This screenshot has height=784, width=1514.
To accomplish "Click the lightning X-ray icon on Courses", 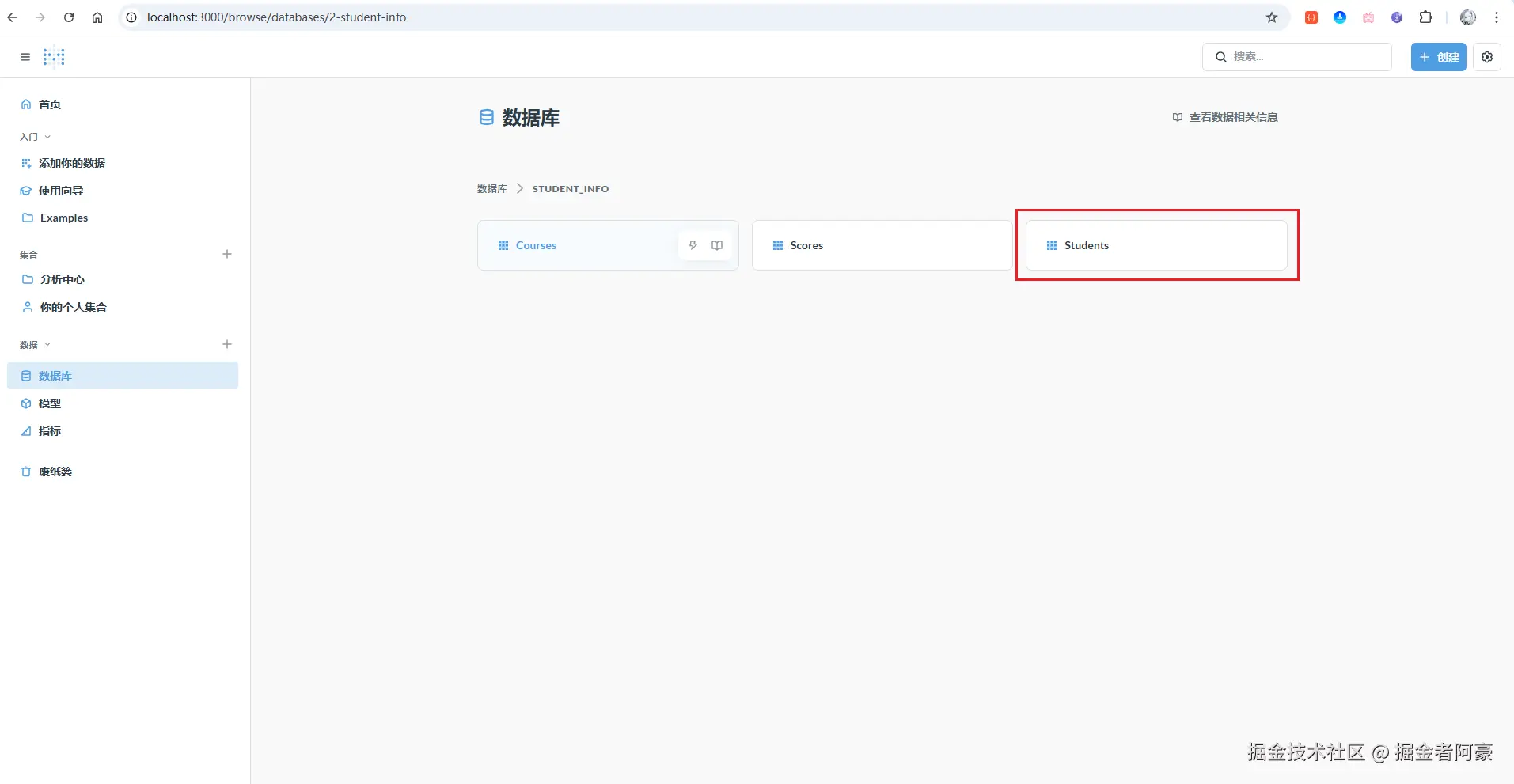I will pos(693,245).
